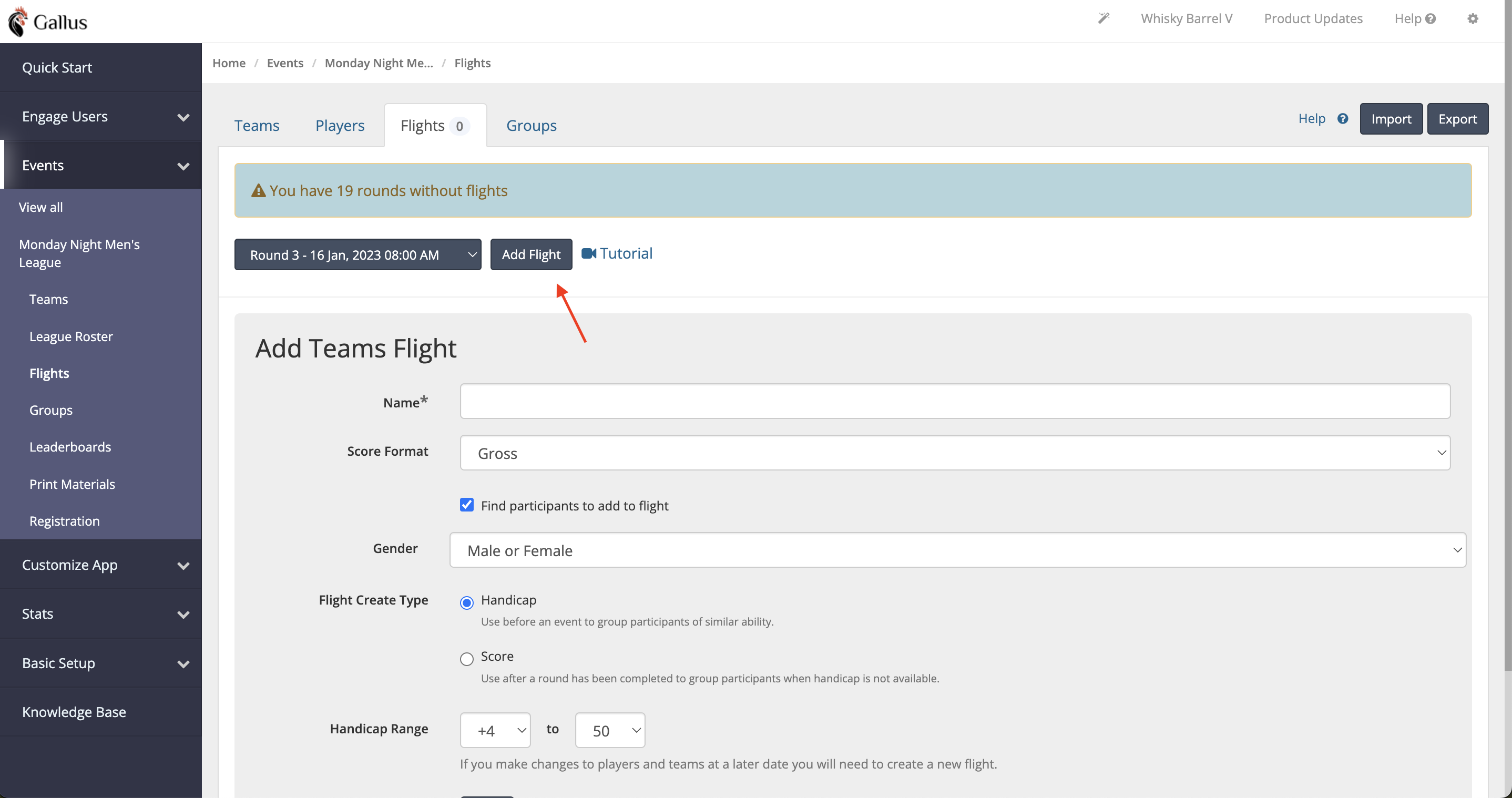
Task: Select the Score flight create type
Action: point(467,659)
